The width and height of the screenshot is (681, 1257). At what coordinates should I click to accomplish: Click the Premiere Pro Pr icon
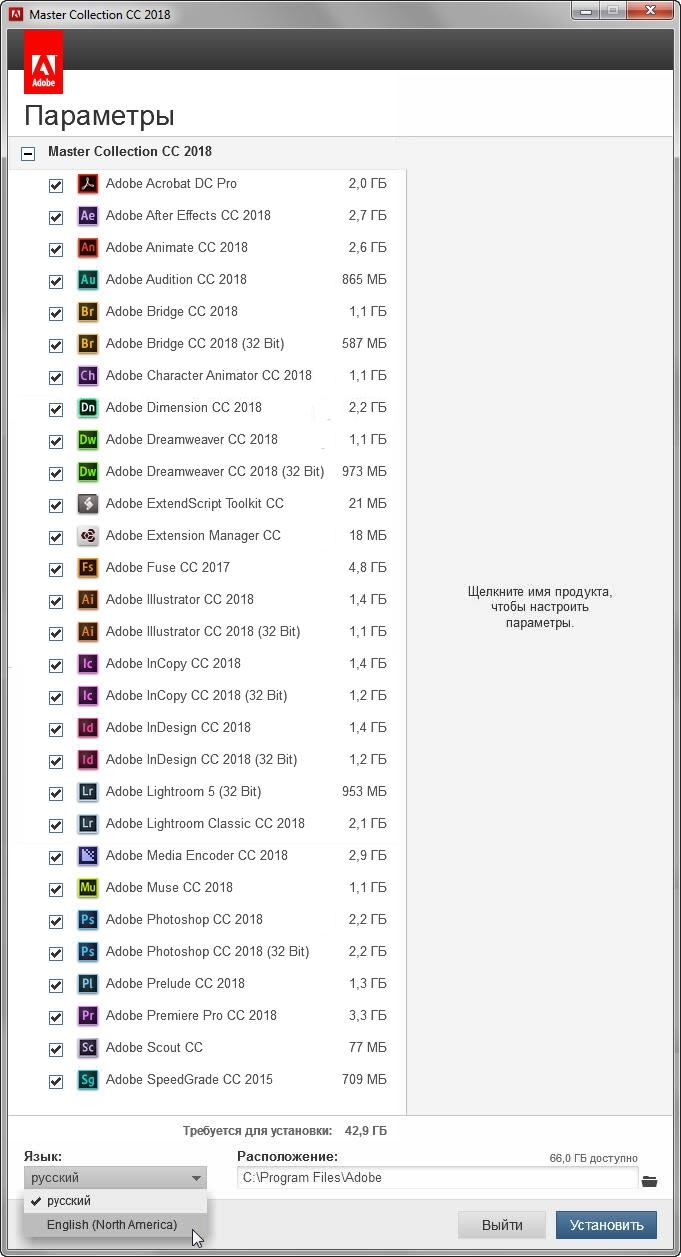(88, 1016)
